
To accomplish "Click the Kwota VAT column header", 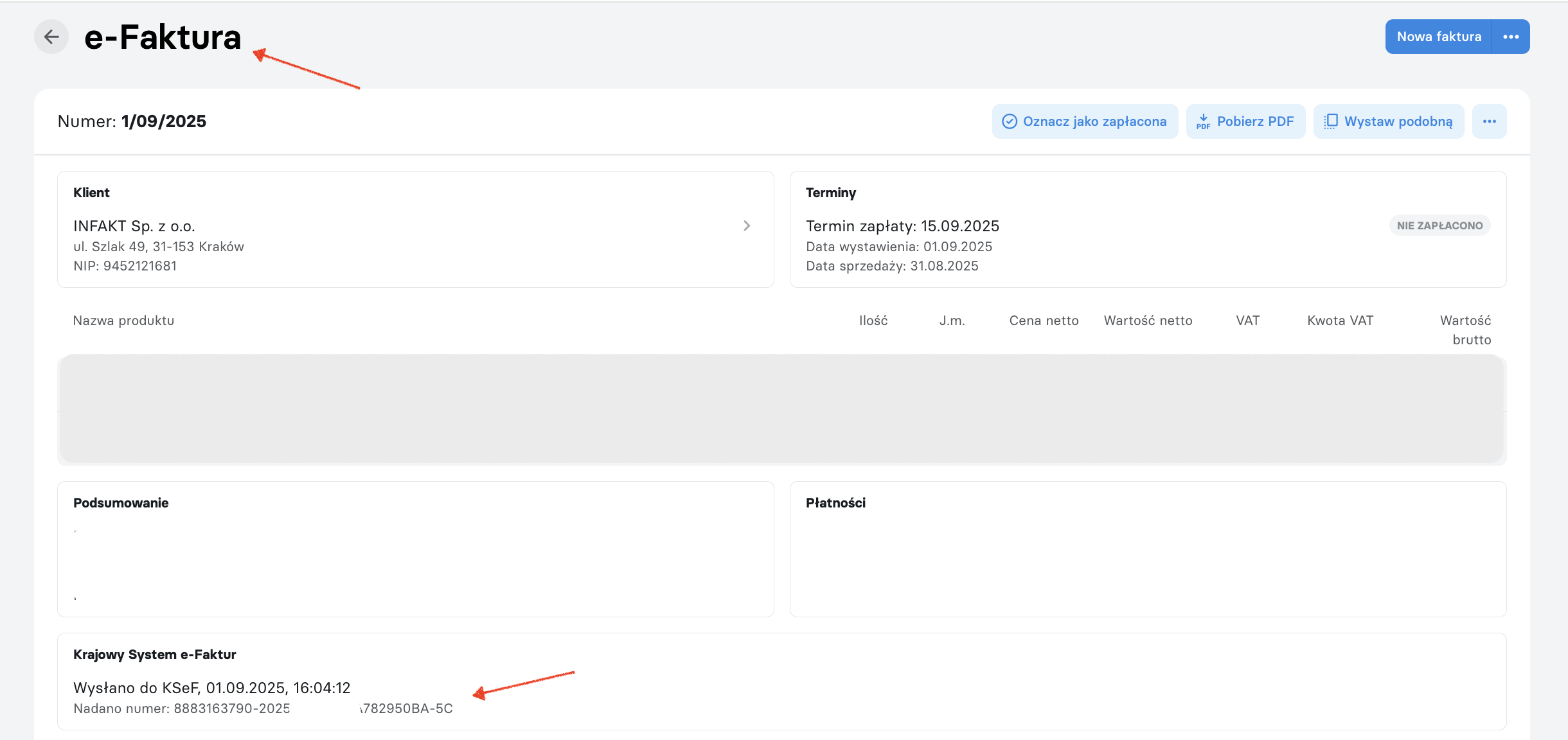I will click(x=1340, y=321).
